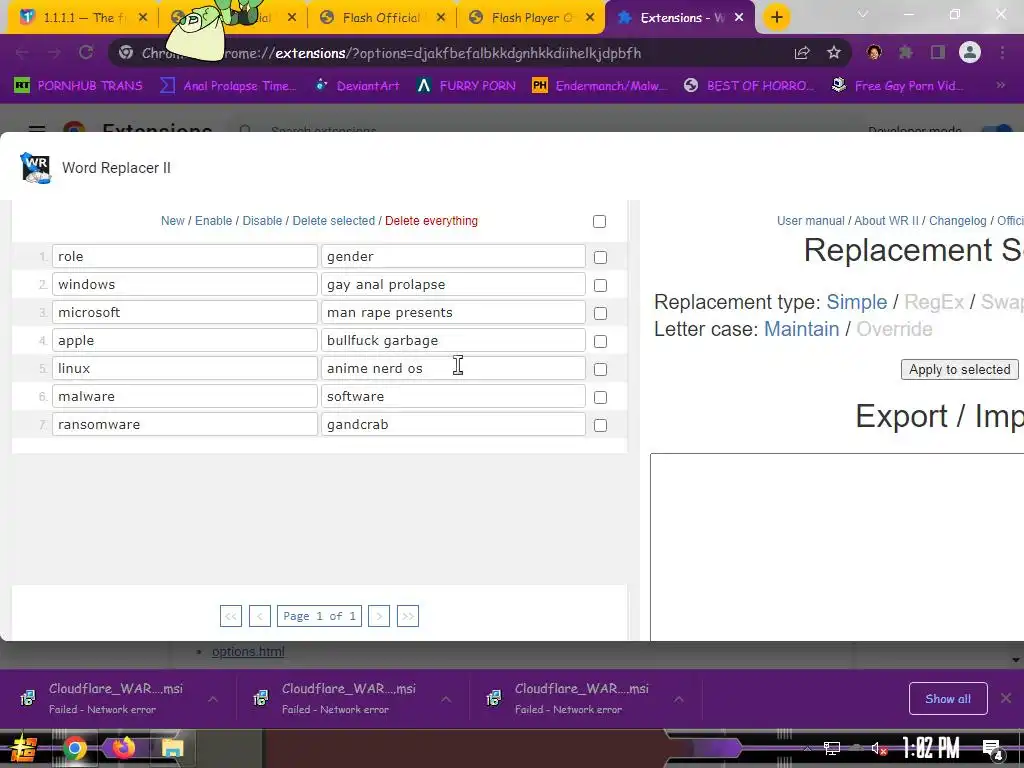Open the DeviantArt bookmark
The width and height of the screenshot is (1024, 768).
coord(357,85)
